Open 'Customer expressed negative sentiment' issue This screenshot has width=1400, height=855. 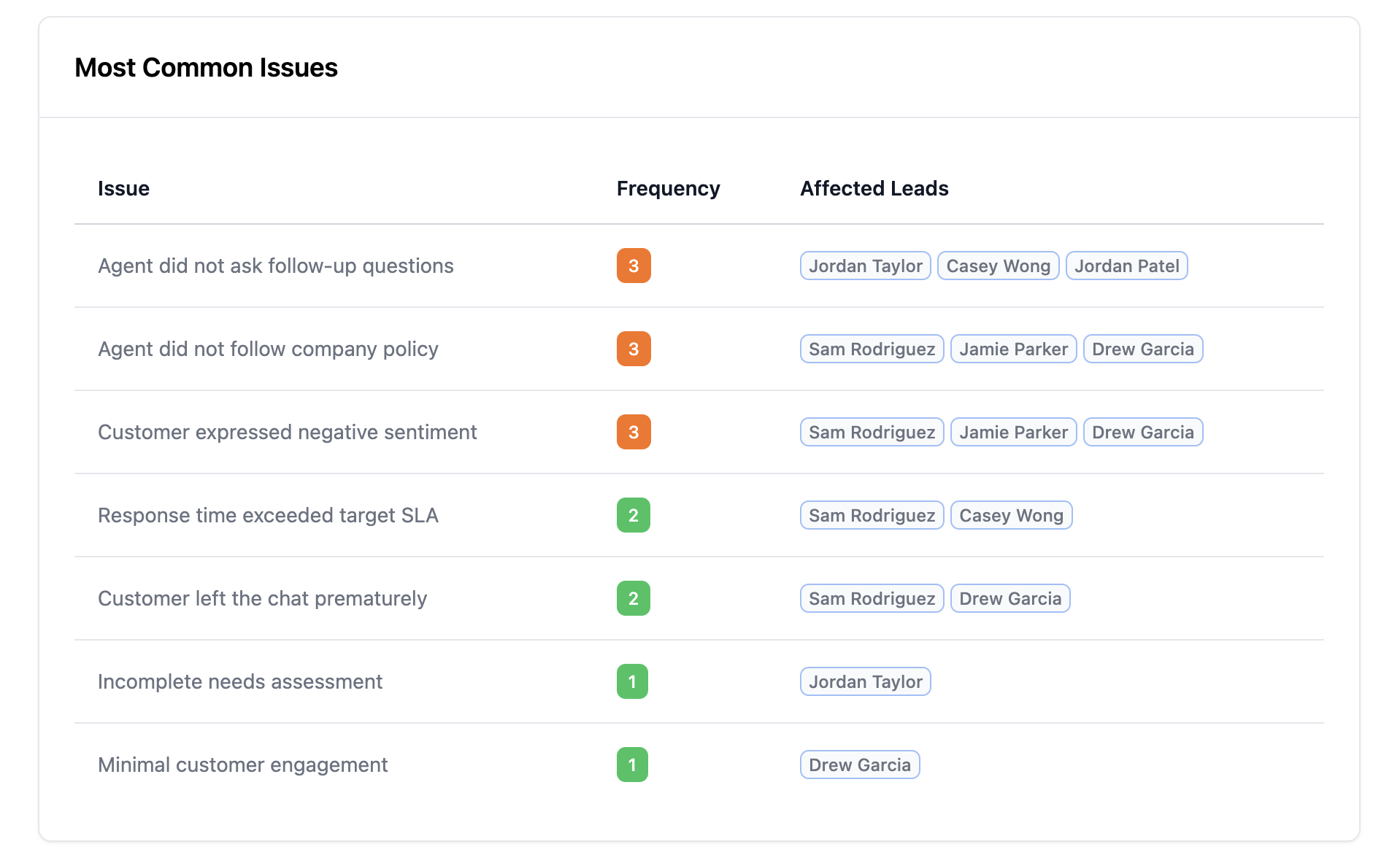tap(287, 433)
